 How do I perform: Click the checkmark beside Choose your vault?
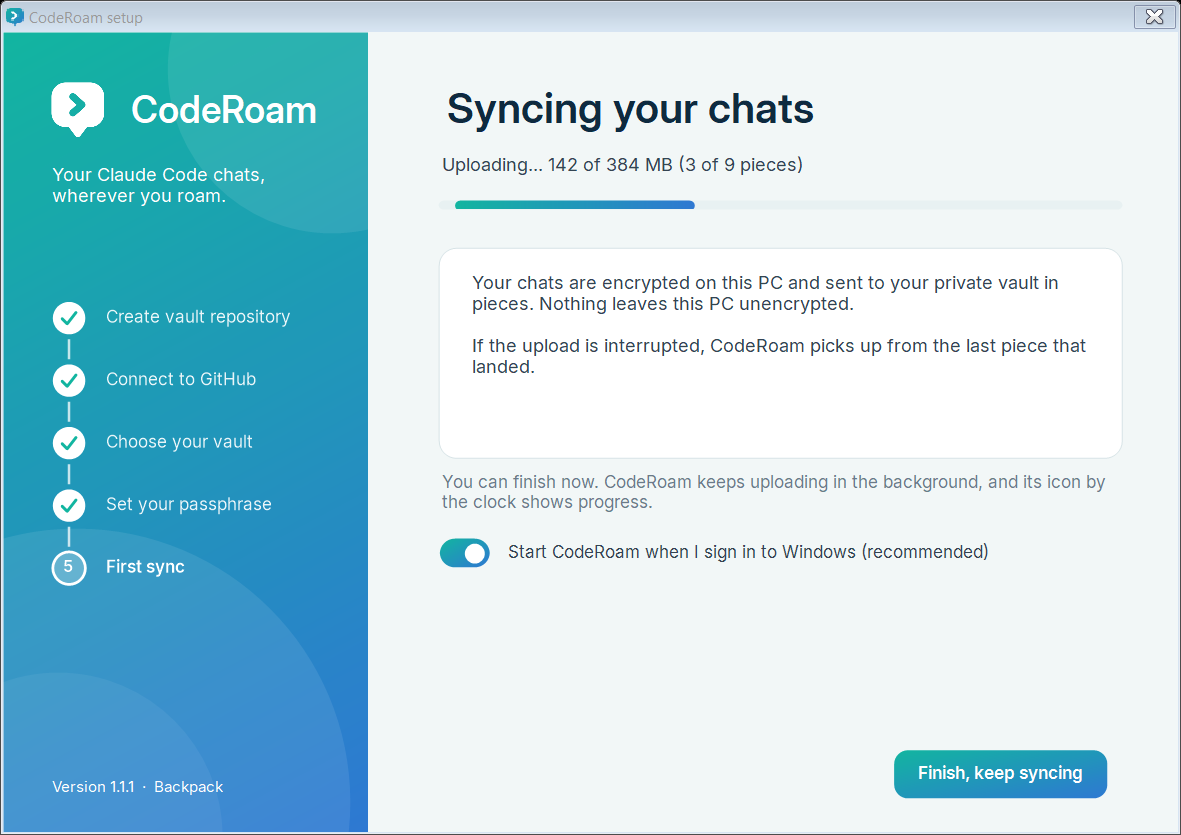[x=69, y=443]
